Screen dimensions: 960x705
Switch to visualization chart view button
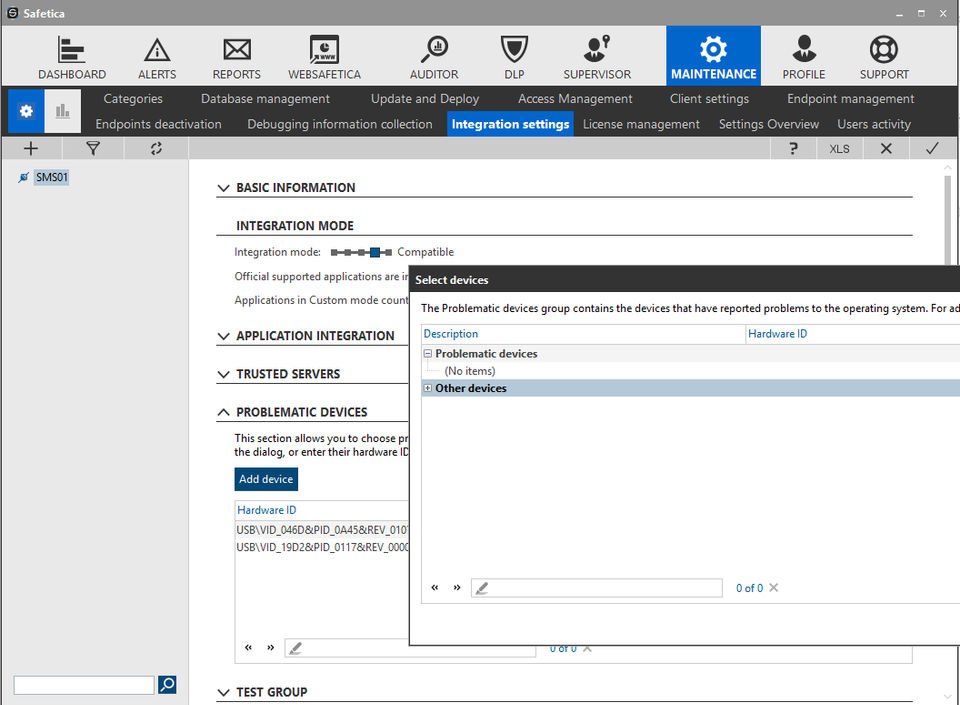click(62, 111)
